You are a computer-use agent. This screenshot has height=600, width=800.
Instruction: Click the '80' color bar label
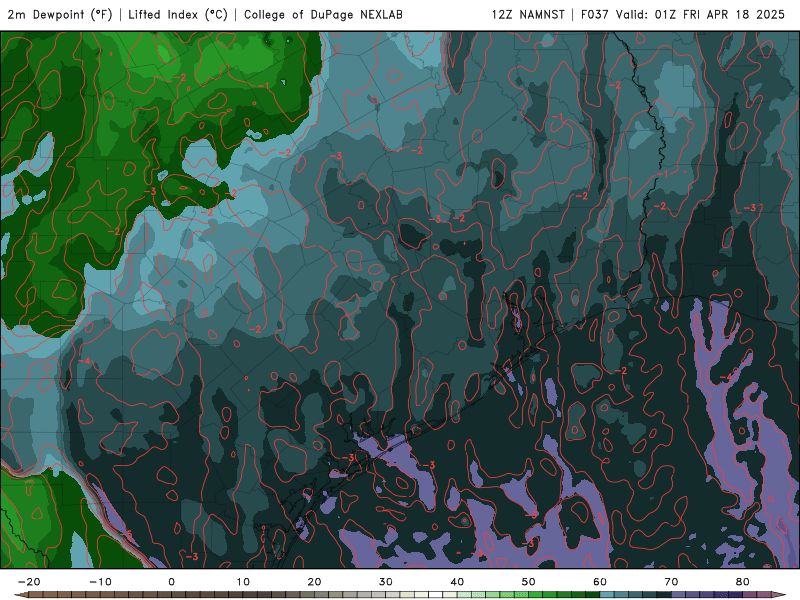click(x=743, y=582)
